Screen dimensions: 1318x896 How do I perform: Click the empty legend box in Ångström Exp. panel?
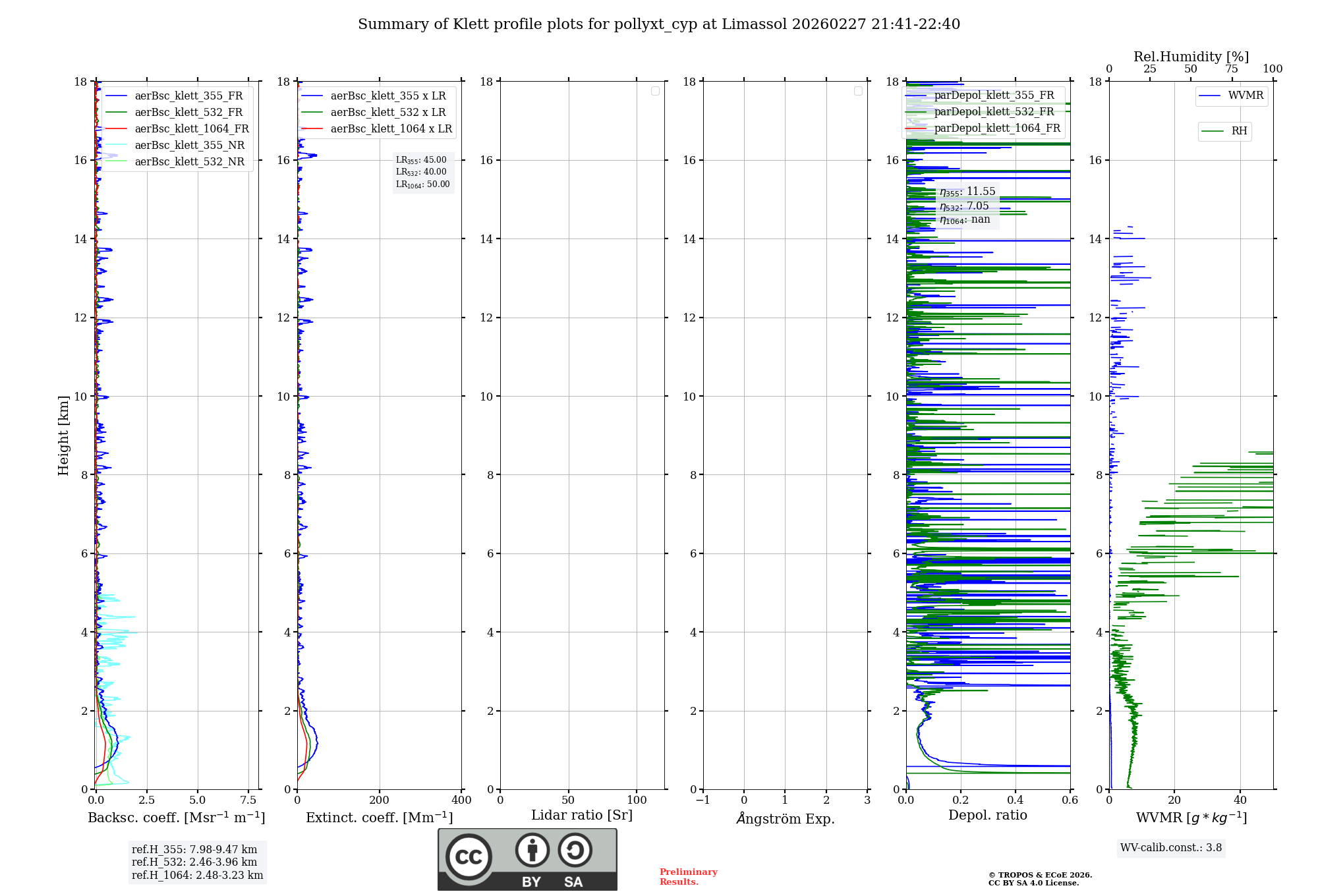858,91
